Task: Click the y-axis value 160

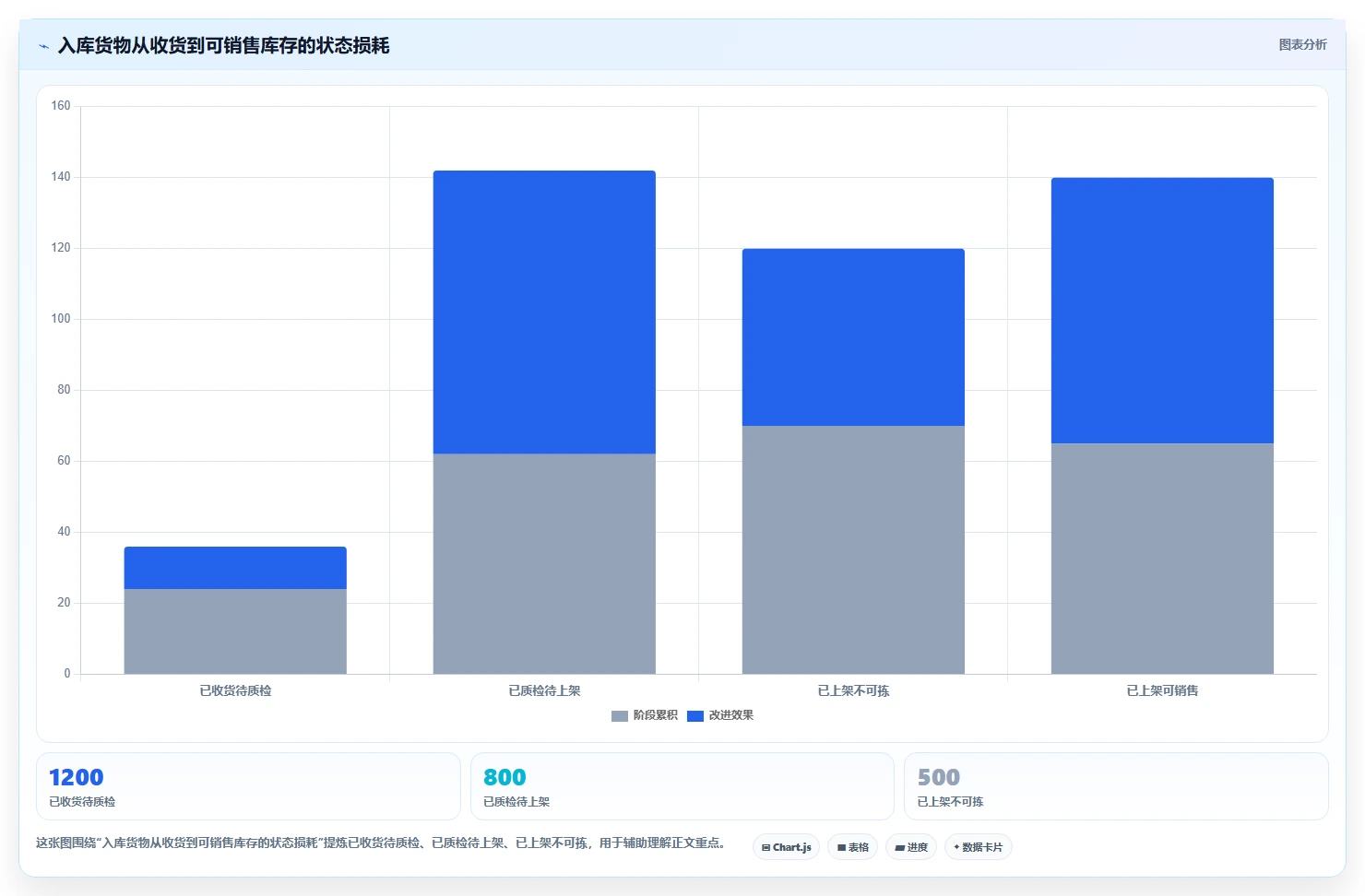Action: click(x=61, y=106)
